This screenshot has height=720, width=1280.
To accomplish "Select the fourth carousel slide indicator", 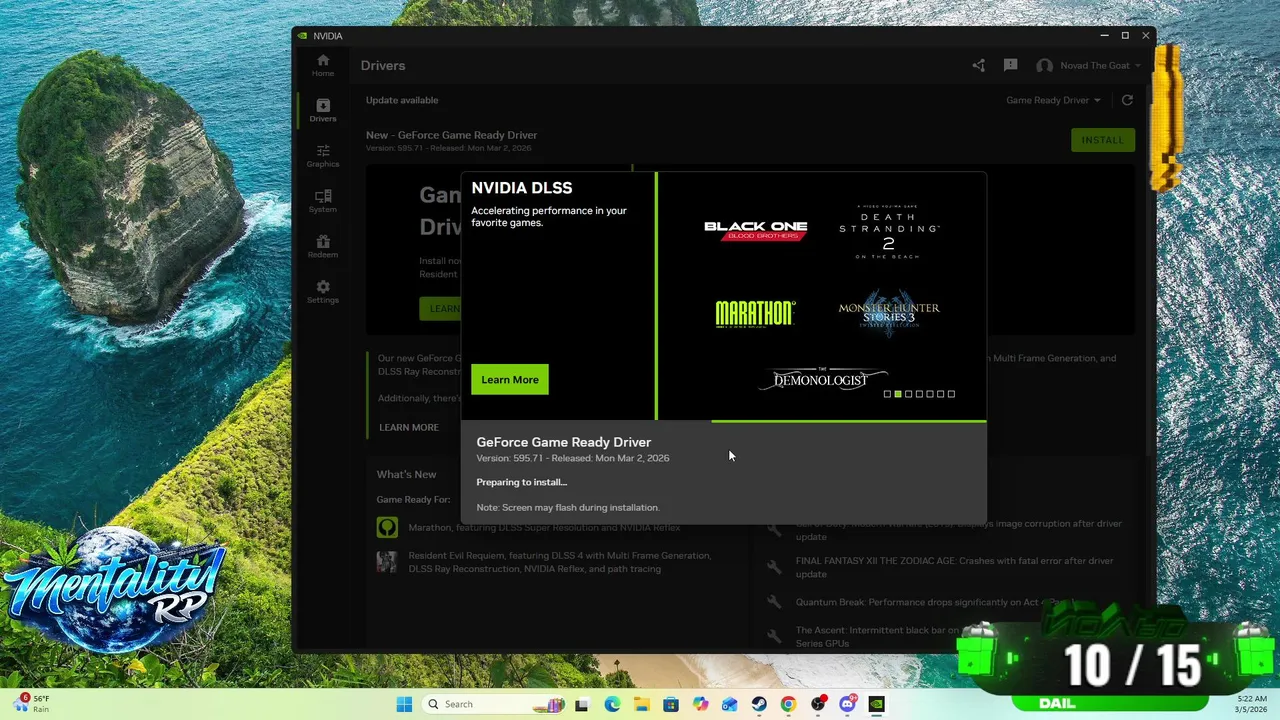I will pos(919,394).
